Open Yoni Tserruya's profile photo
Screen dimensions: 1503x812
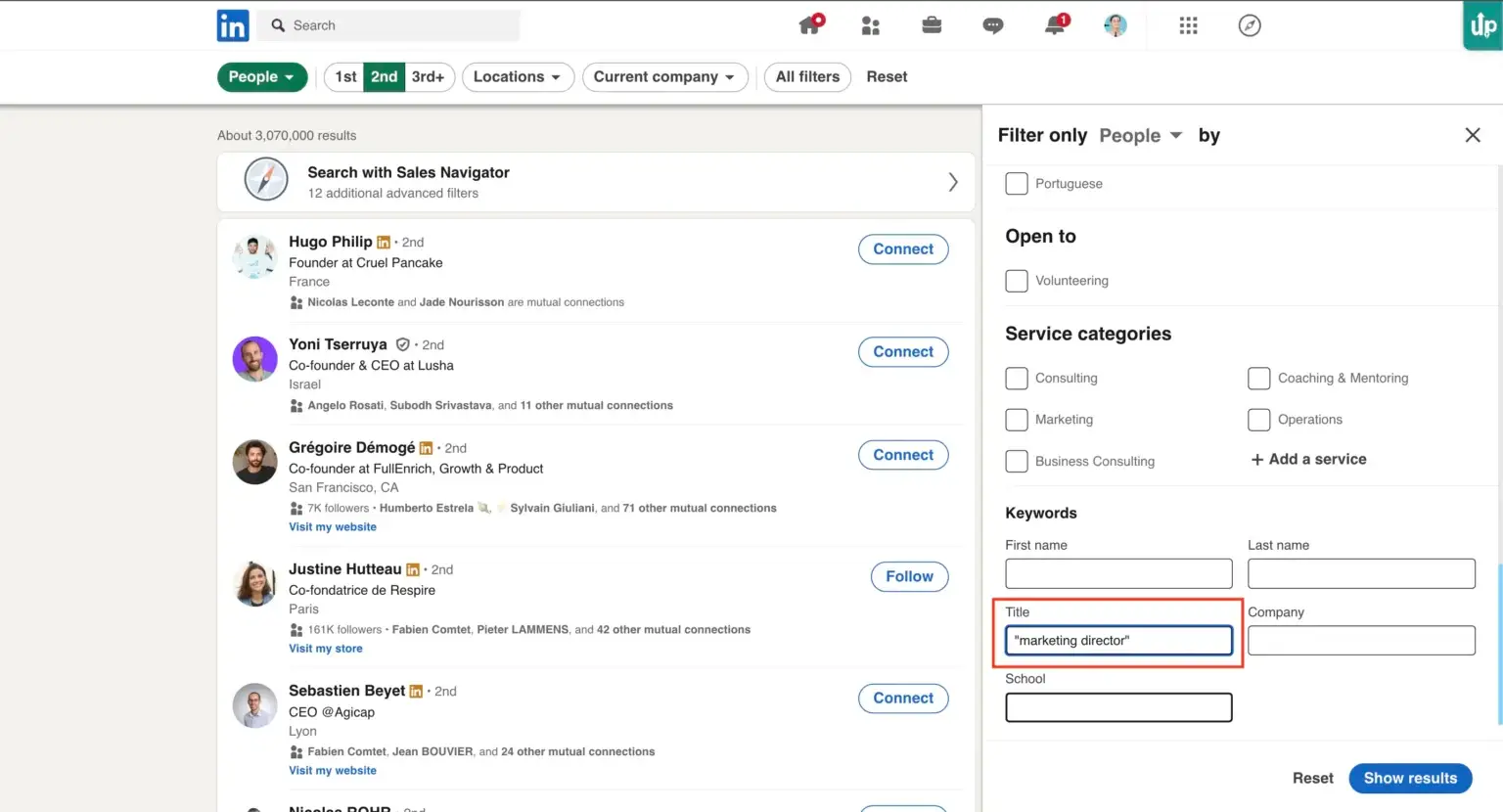coord(254,359)
